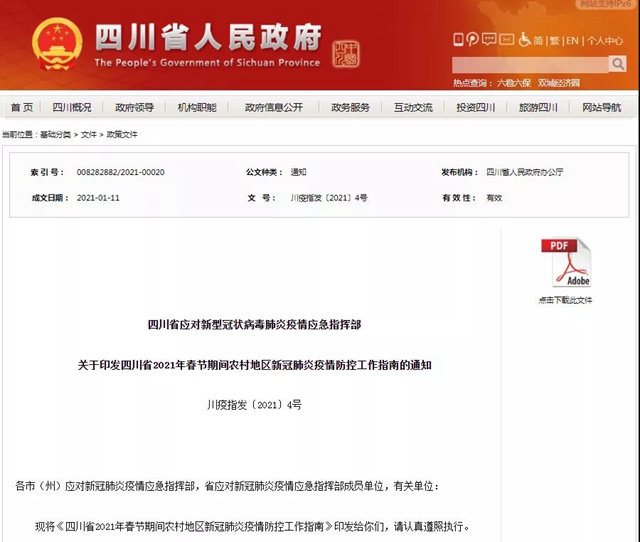This screenshot has width=640, height=542.
Task: Open 投资四川 nav item
Action: (476, 108)
